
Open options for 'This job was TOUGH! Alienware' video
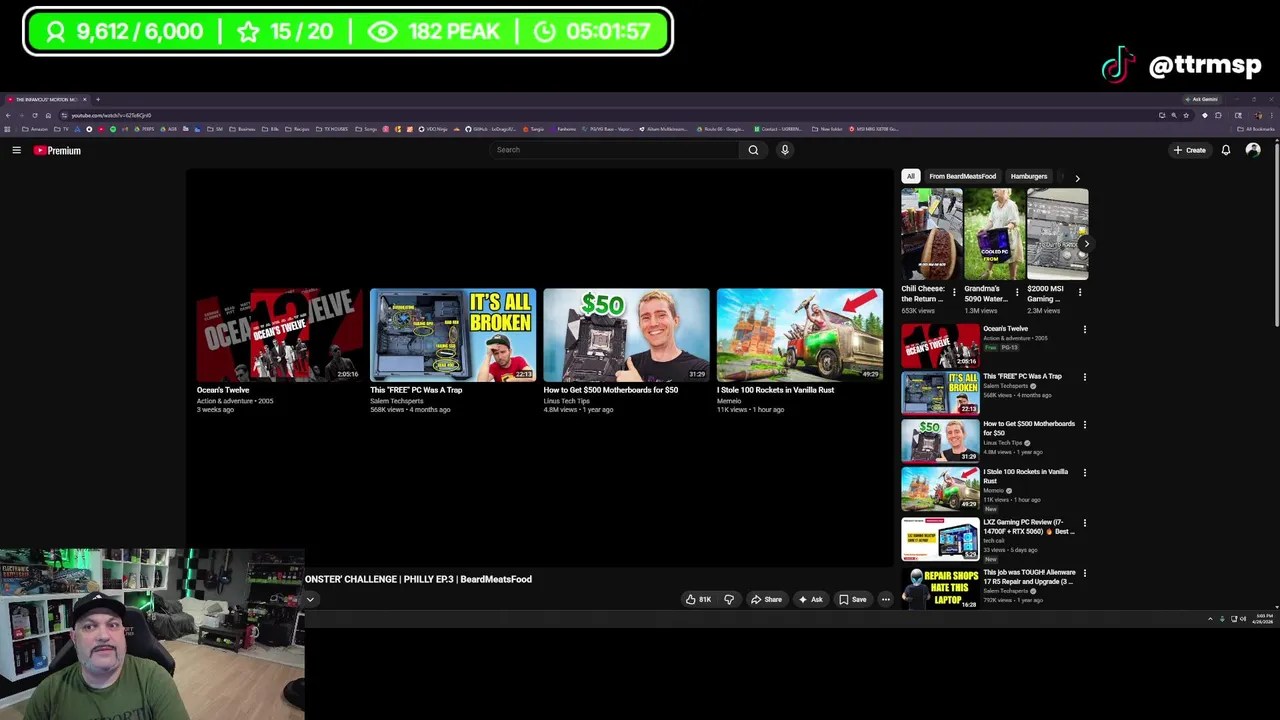[1085, 573]
